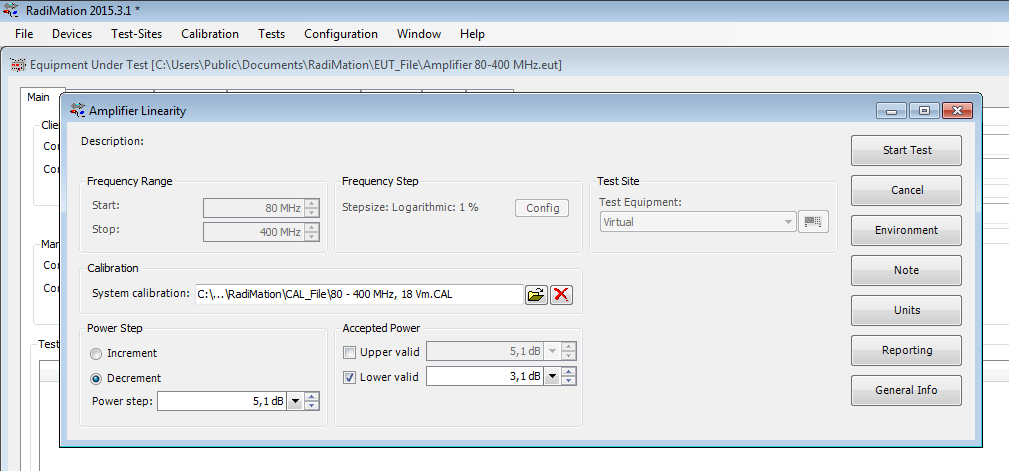Open Lower valid unit dropdown arrow
This screenshot has height=471, width=1009.
coord(552,377)
